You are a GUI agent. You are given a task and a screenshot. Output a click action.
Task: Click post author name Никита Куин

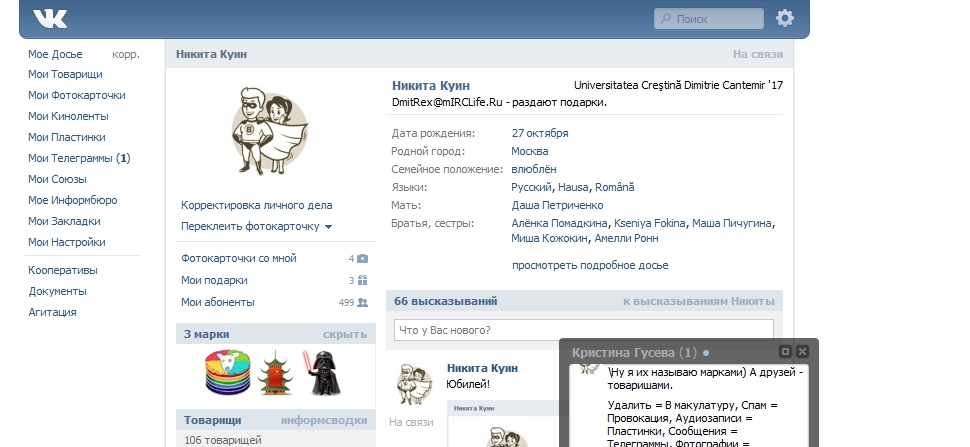(483, 368)
